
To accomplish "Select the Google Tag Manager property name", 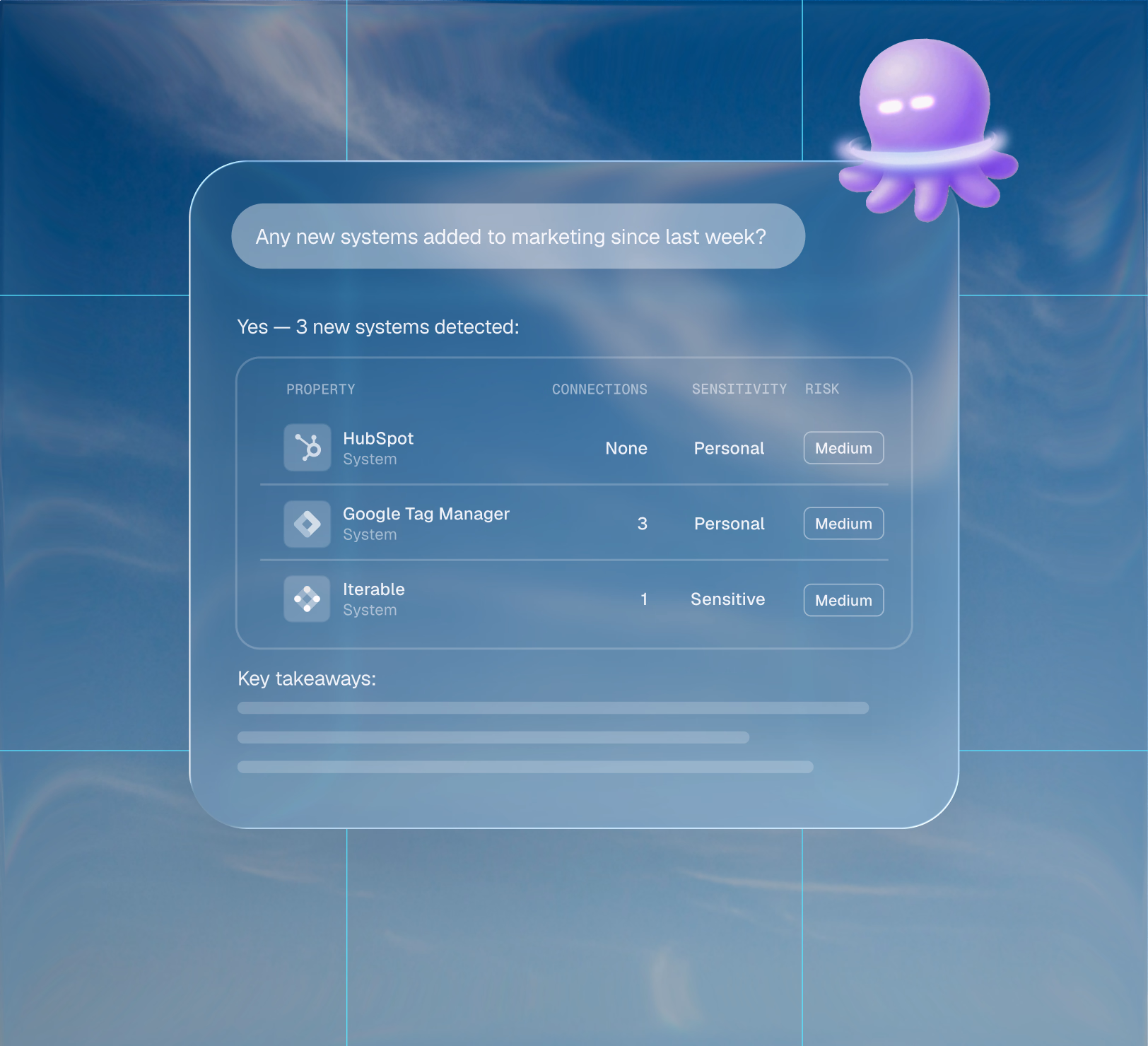I will pos(426,514).
